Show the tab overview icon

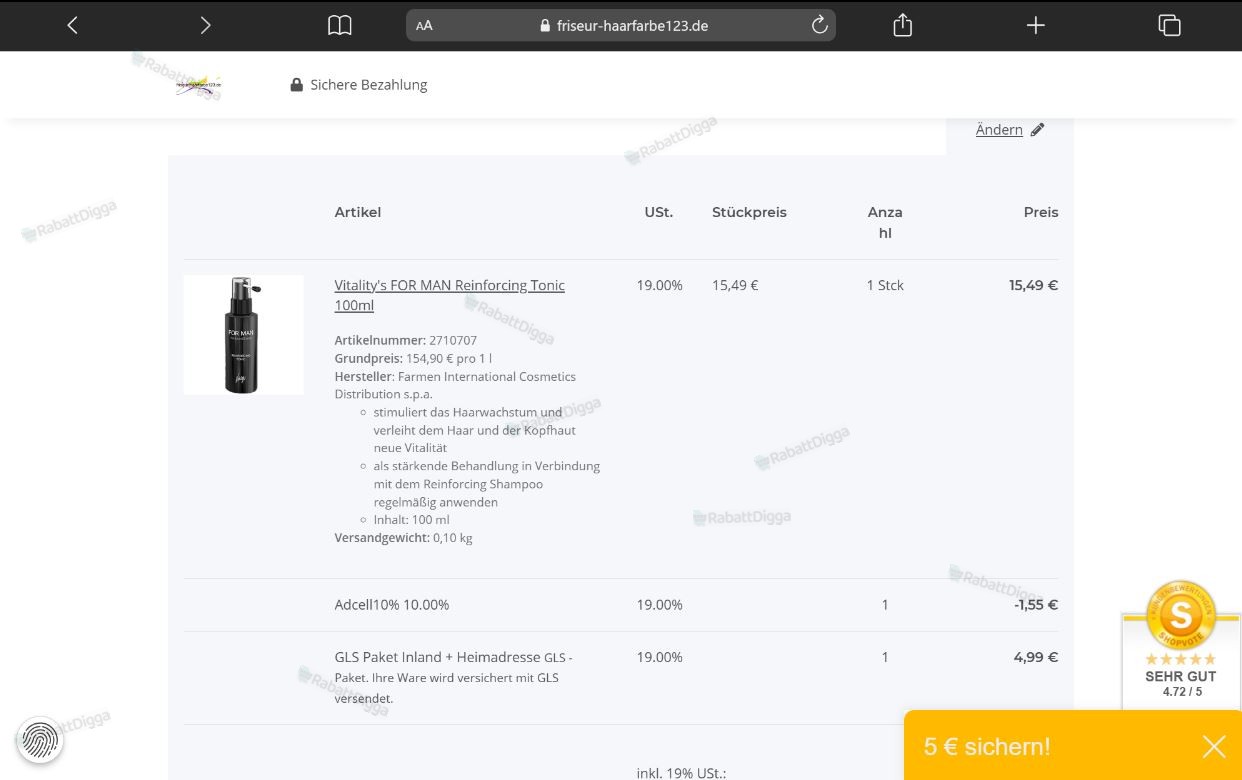[1169, 26]
